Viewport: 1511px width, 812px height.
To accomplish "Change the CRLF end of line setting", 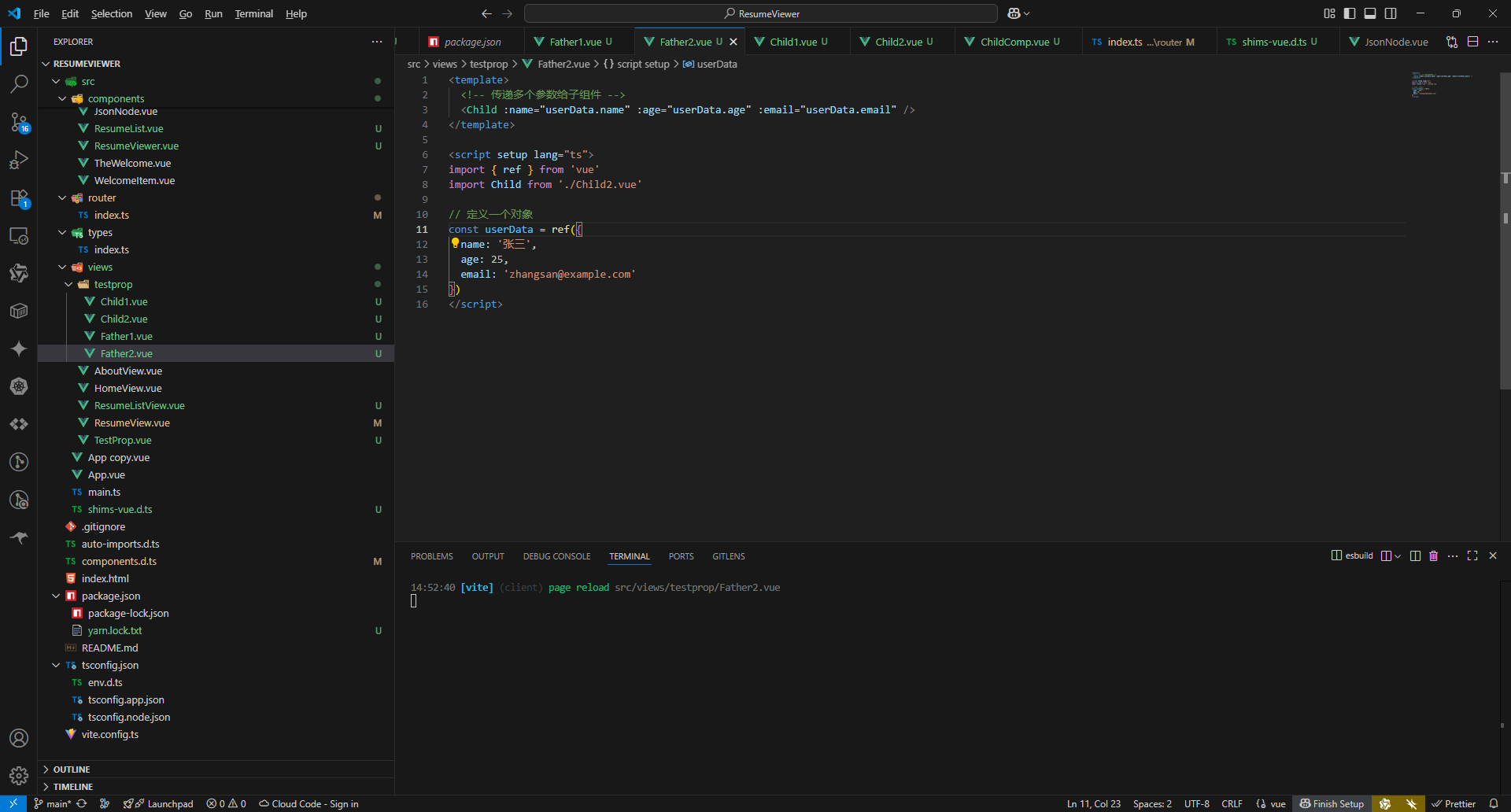I will (1232, 803).
